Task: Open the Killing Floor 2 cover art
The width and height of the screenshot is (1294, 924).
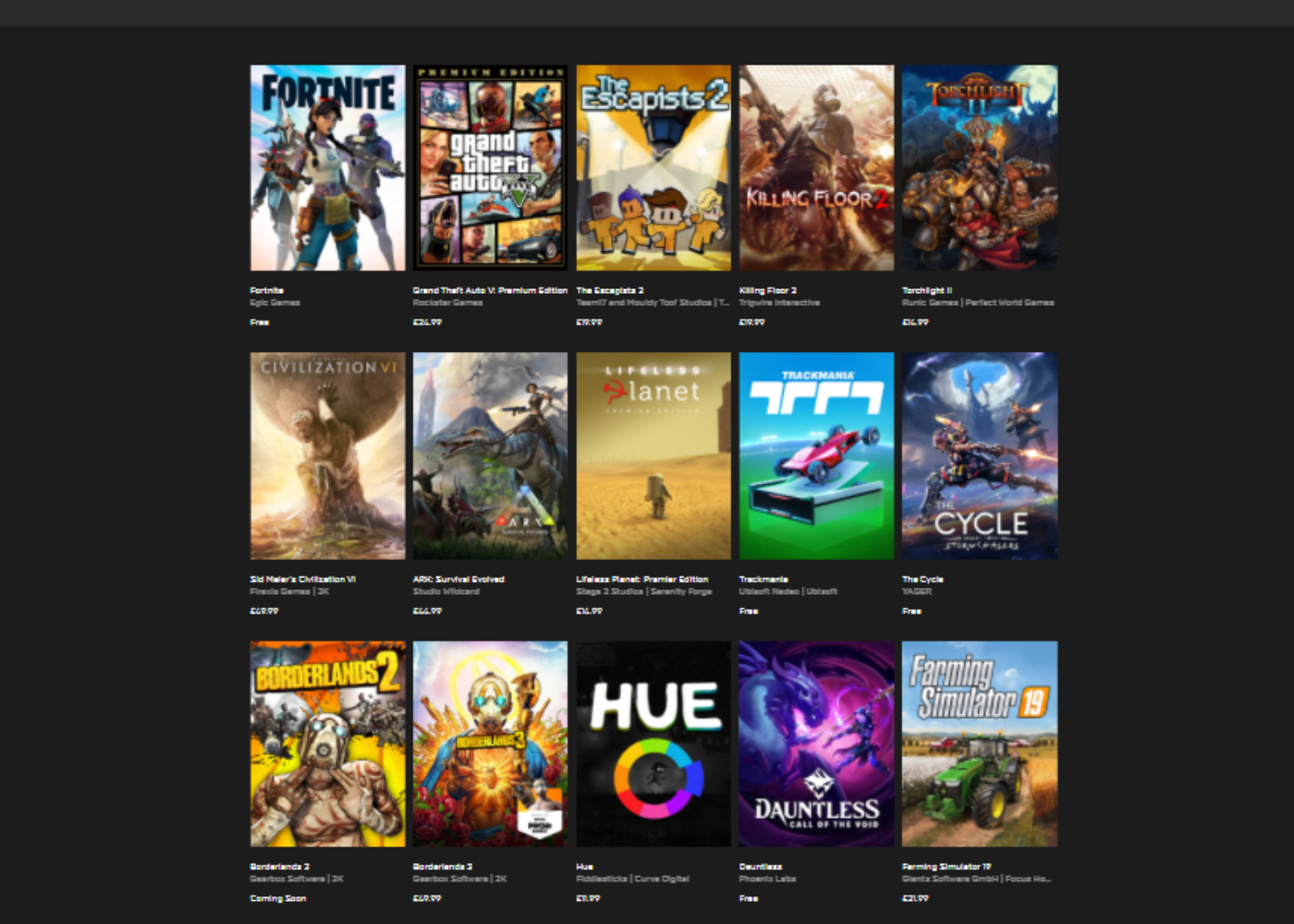Action: point(816,167)
